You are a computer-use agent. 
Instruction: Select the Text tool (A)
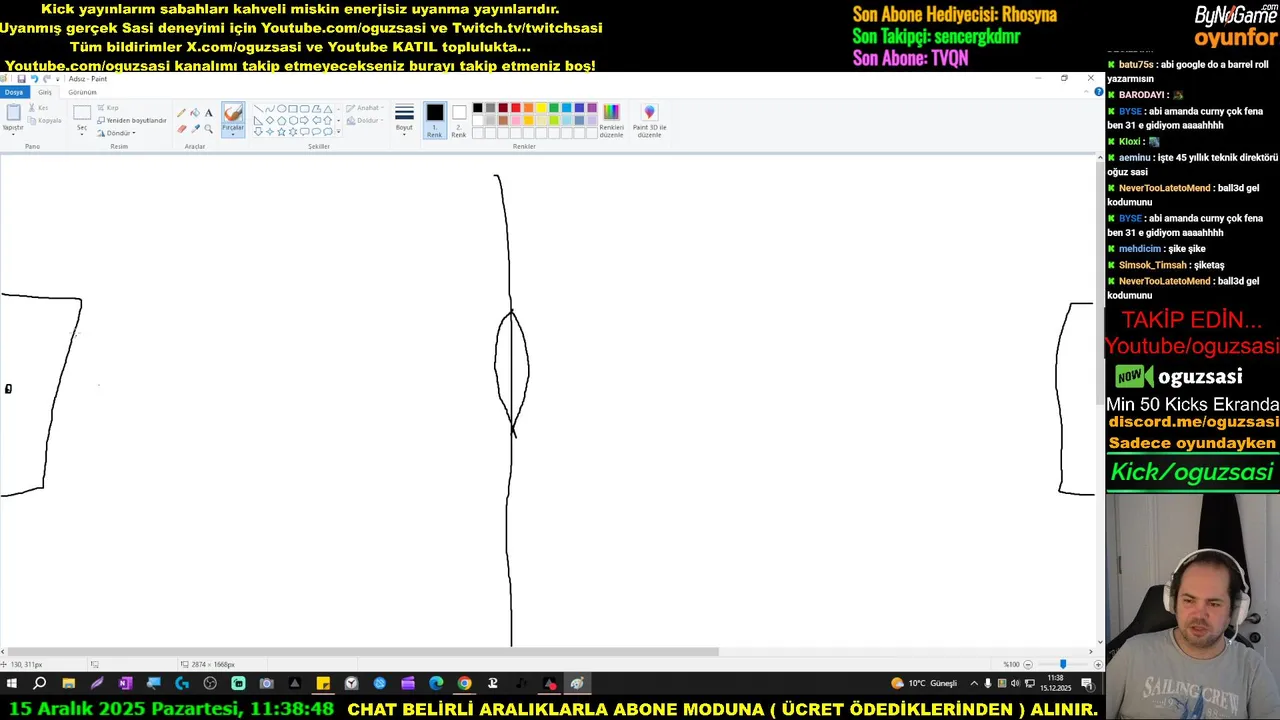coord(209,113)
